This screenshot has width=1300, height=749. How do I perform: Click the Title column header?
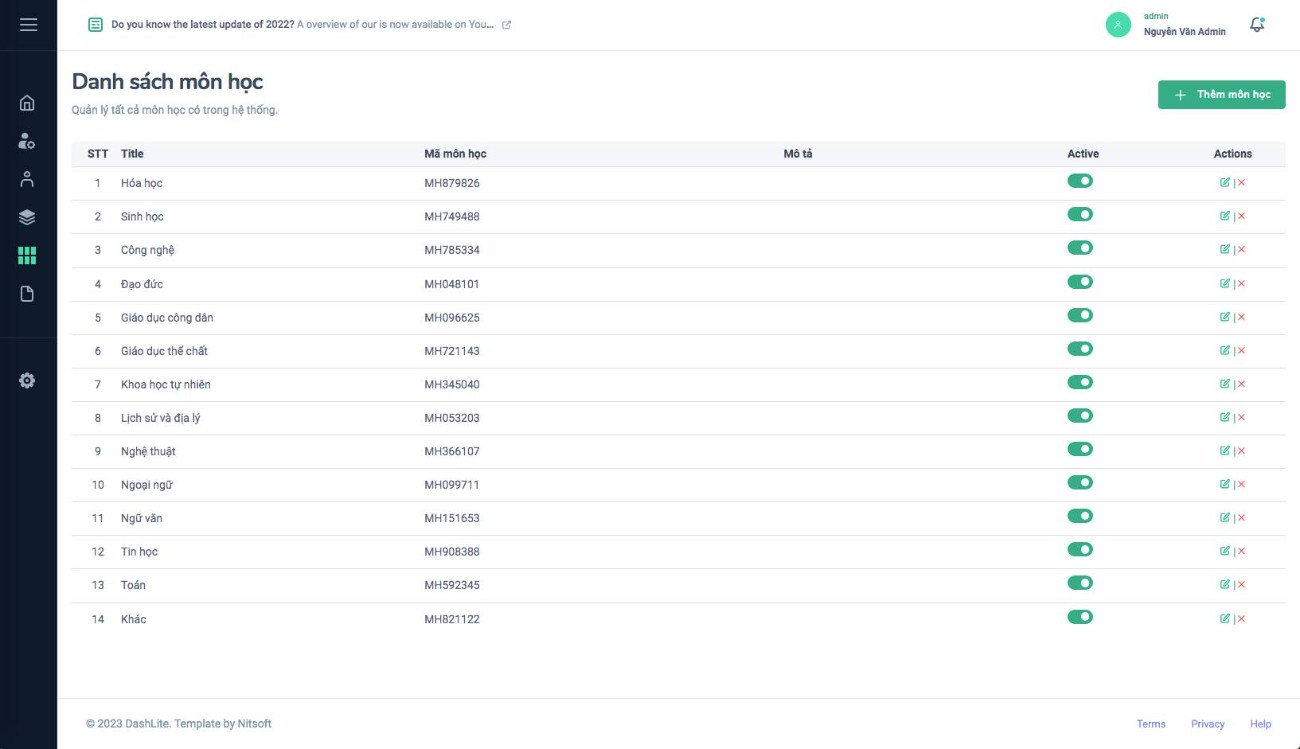[x=132, y=154]
